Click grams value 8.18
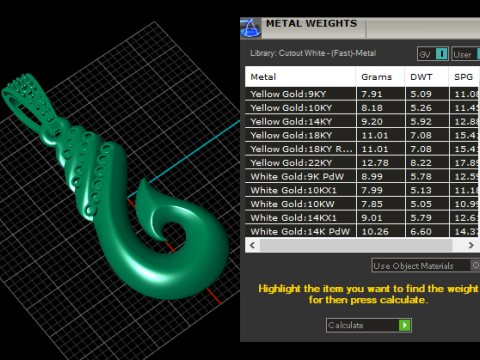The width and height of the screenshot is (480, 360). [372, 108]
